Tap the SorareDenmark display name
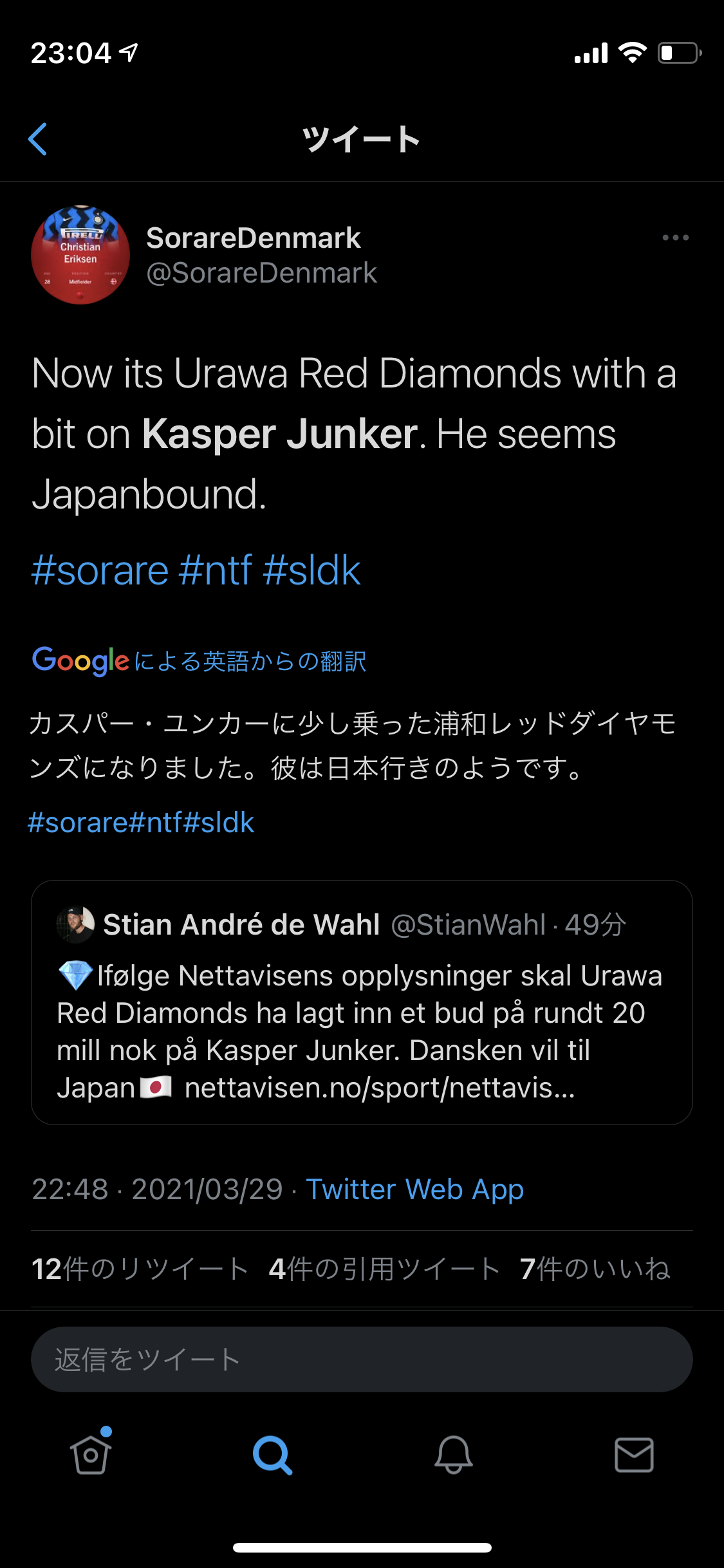724x1568 pixels. click(x=254, y=238)
